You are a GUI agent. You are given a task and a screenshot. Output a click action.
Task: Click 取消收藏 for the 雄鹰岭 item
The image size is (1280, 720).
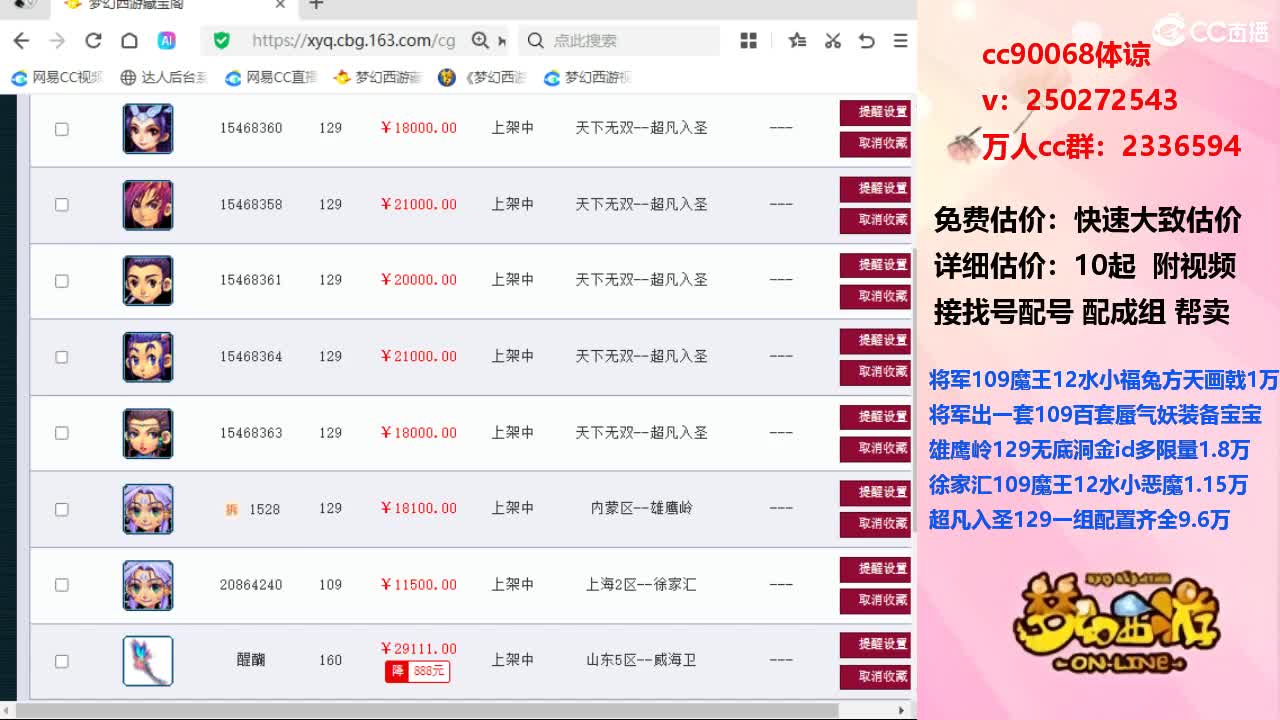click(x=876, y=524)
